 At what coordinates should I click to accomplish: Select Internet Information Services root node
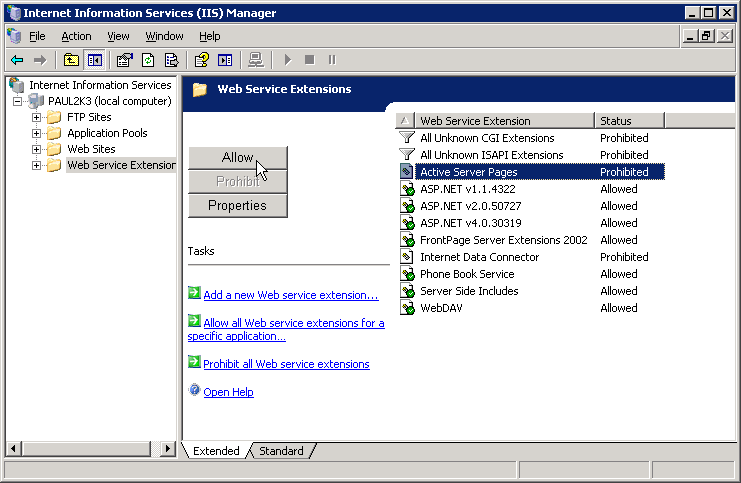tap(100, 85)
